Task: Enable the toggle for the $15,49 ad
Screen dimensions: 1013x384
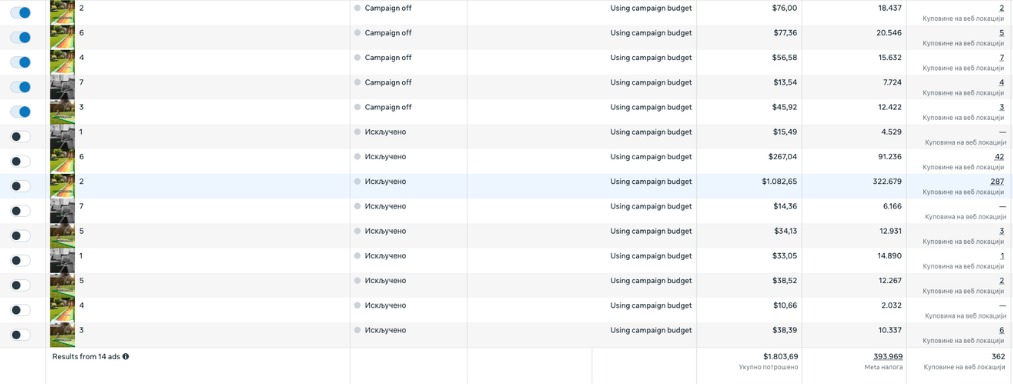Action: [20, 136]
